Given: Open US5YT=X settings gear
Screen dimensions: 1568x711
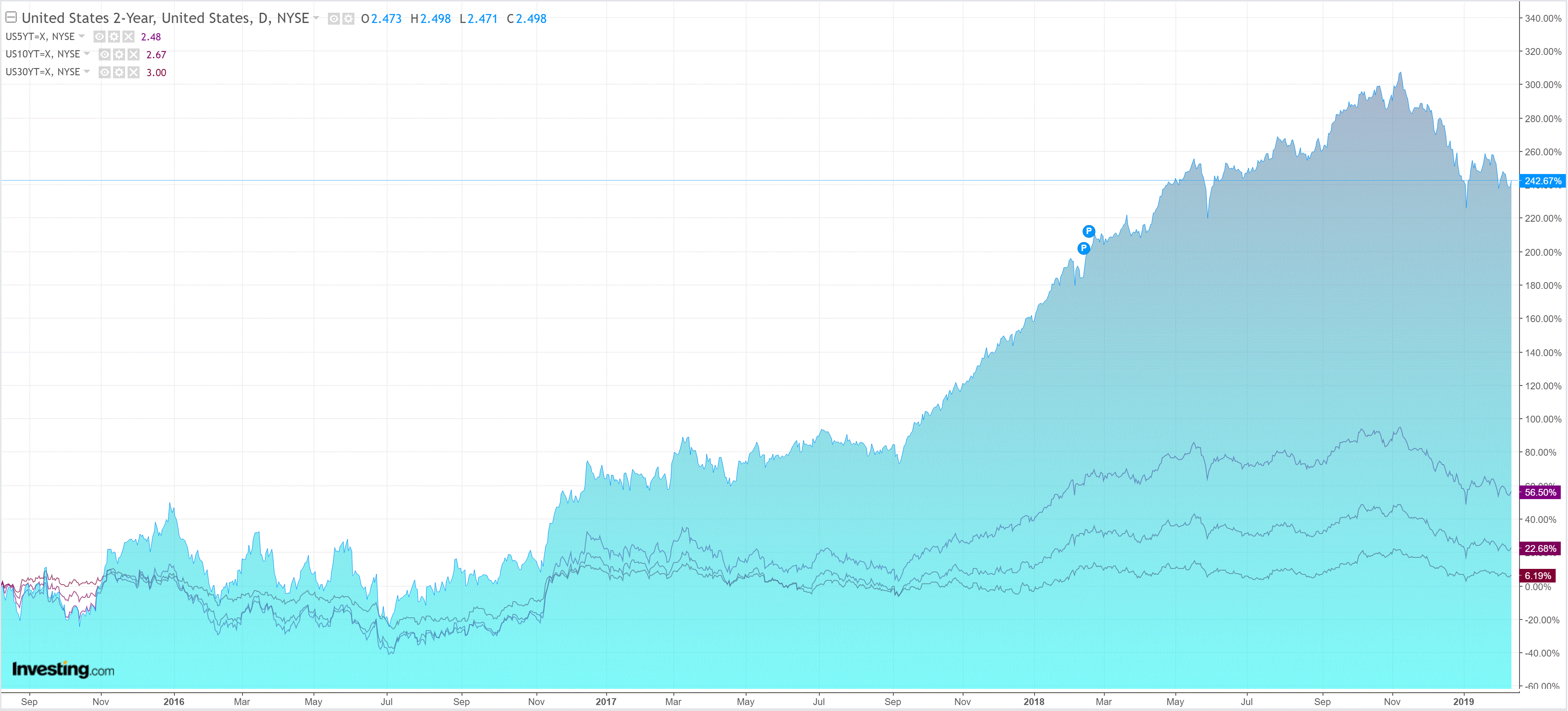Looking at the screenshot, I should click(114, 37).
